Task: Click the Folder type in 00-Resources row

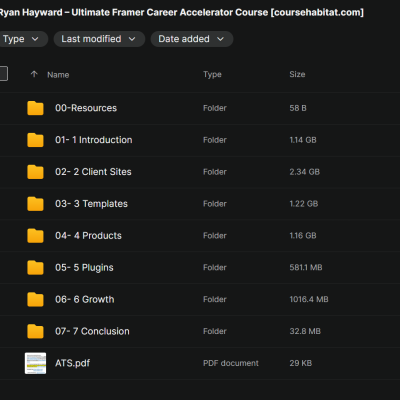Action: tap(215, 108)
